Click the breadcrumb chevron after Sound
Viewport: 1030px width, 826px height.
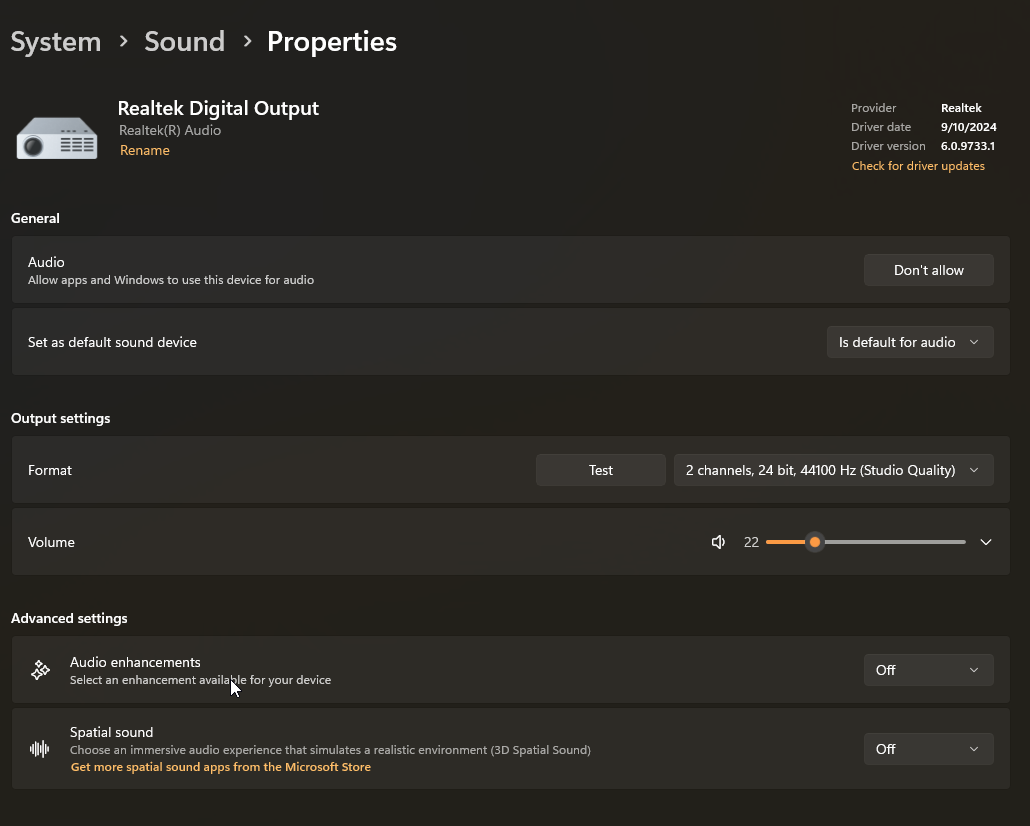[246, 42]
